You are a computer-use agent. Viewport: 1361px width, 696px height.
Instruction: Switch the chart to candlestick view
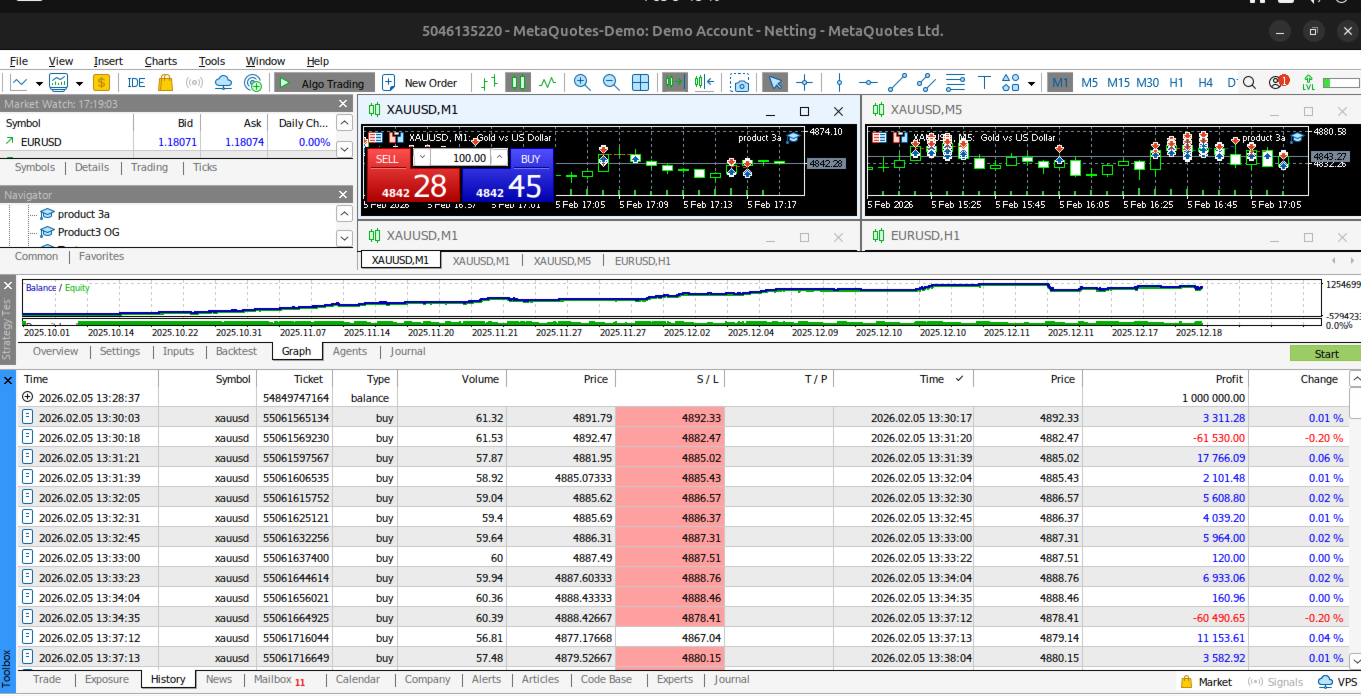pos(518,83)
